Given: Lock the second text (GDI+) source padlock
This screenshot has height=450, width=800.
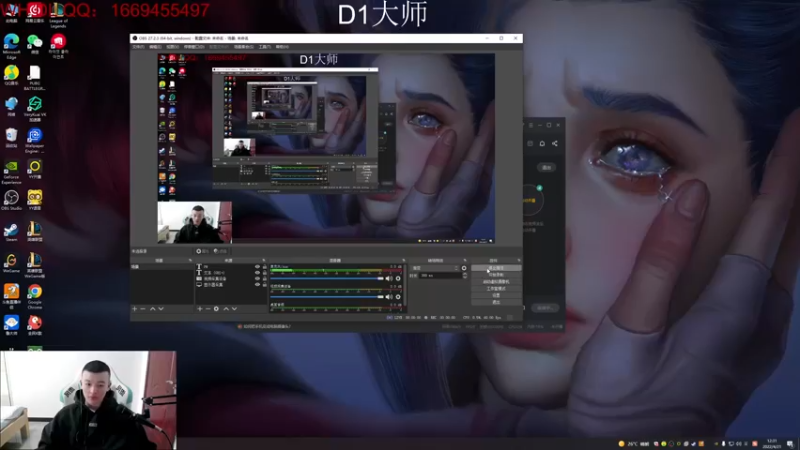Looking at the screenshot, I should (264, 273).
